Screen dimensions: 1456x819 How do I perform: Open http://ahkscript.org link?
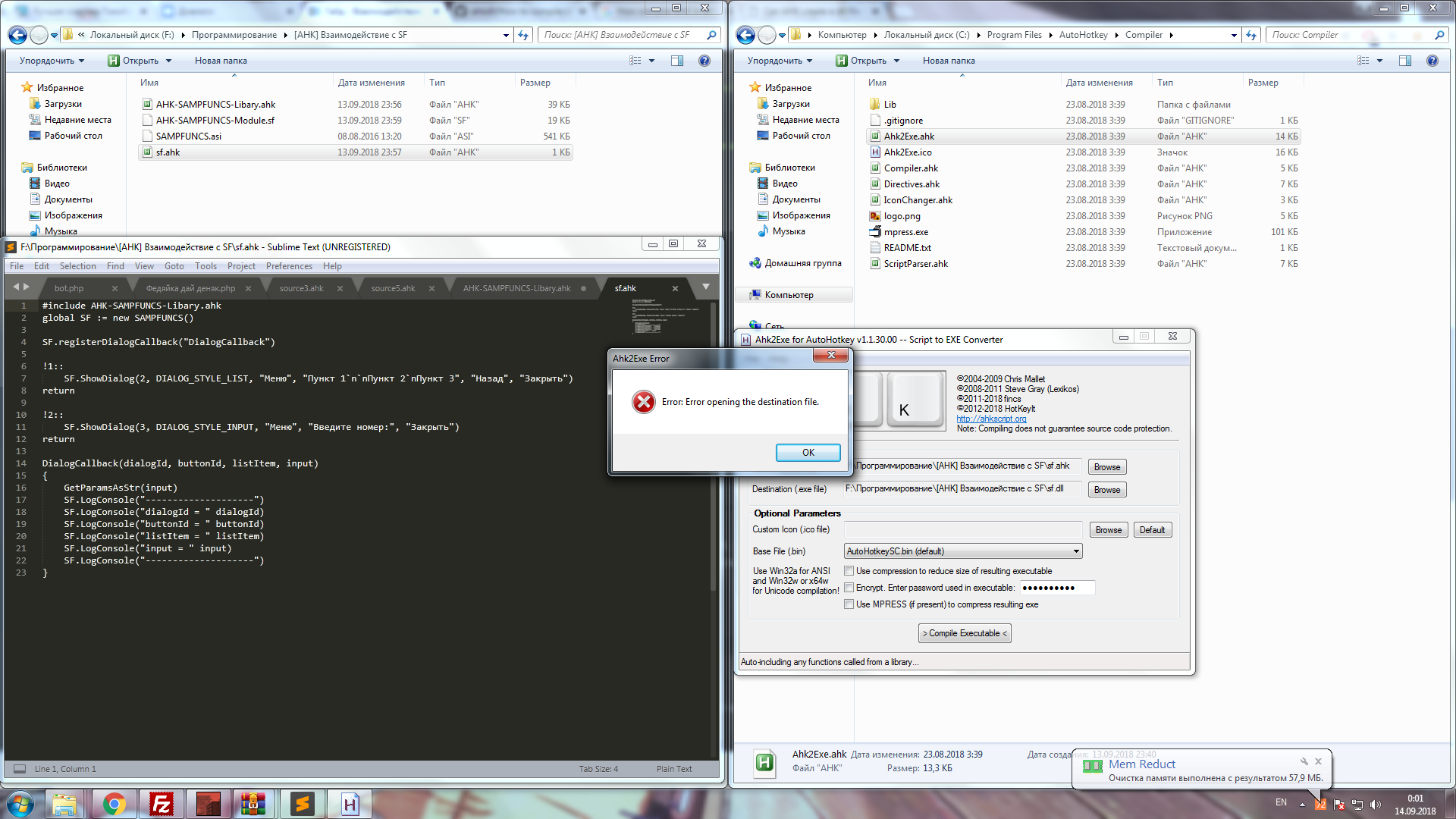coord(991,419)
